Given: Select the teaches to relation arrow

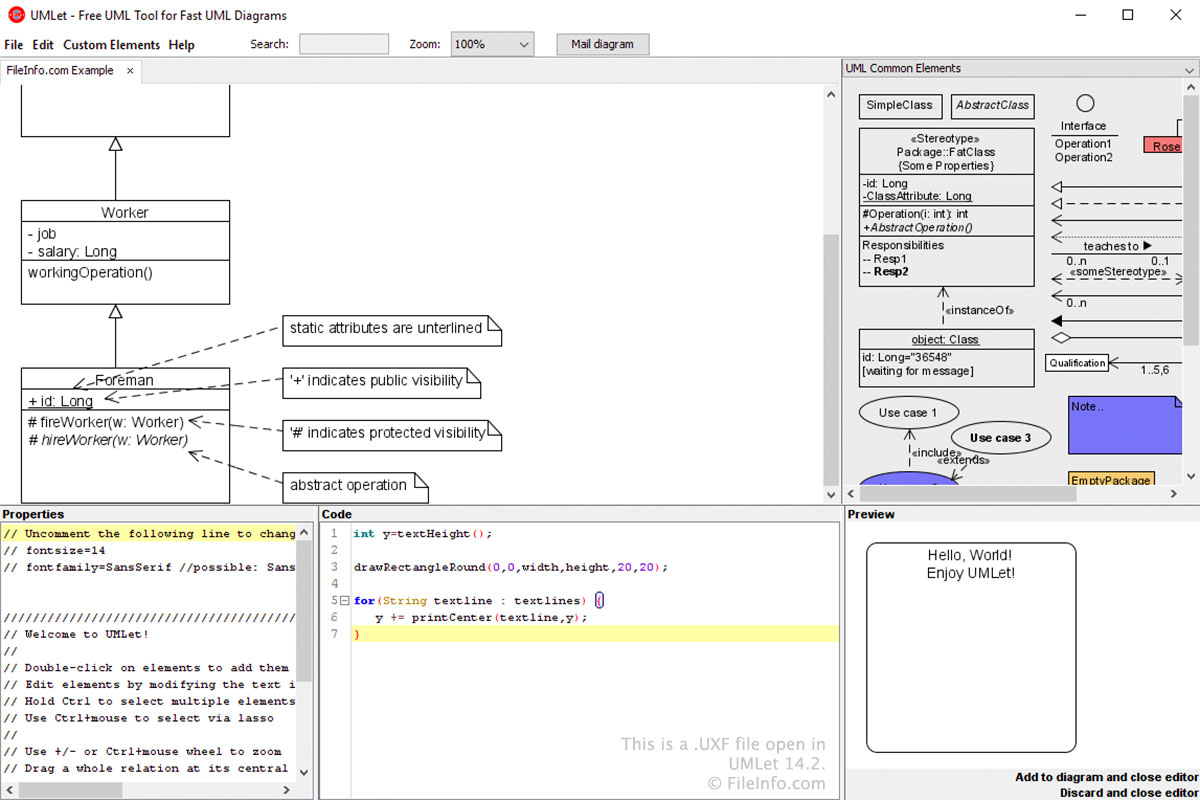Looking at the screenshot, I should tap(1117, 246).
